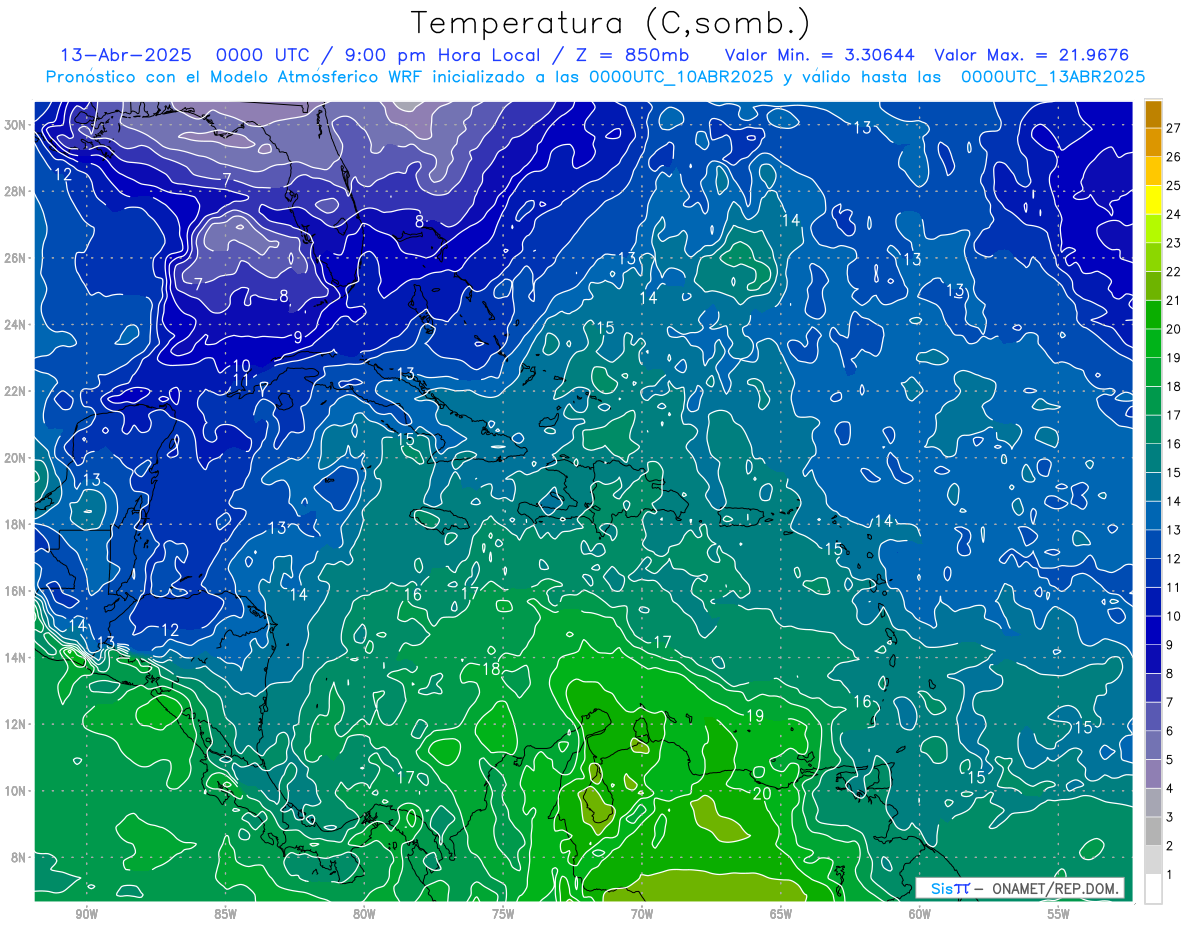Click the 10N latitude axis label
This screenshot has width=1200, height=927.
coord(17,790)
